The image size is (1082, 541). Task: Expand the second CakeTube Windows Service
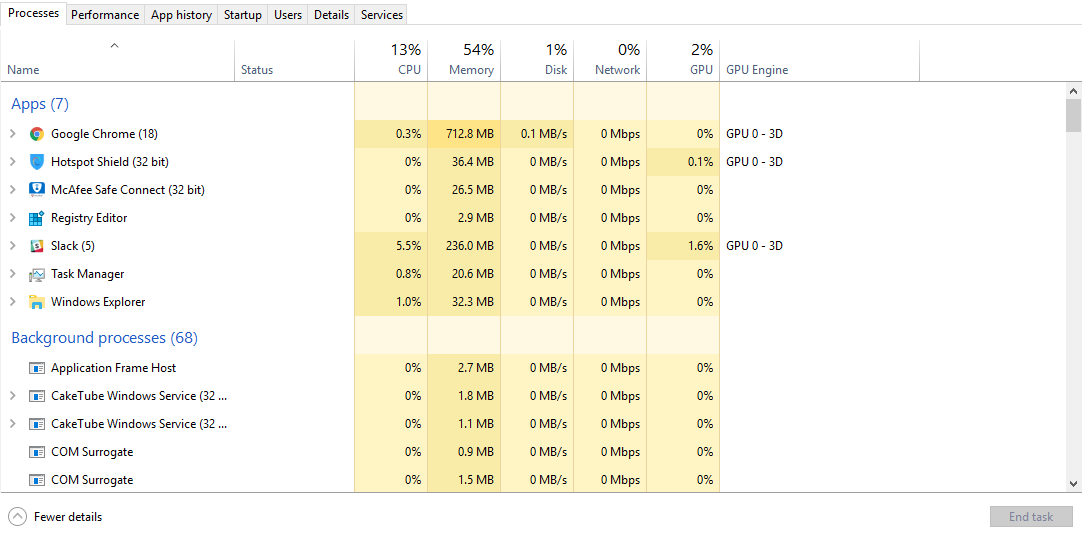(12, 424)
